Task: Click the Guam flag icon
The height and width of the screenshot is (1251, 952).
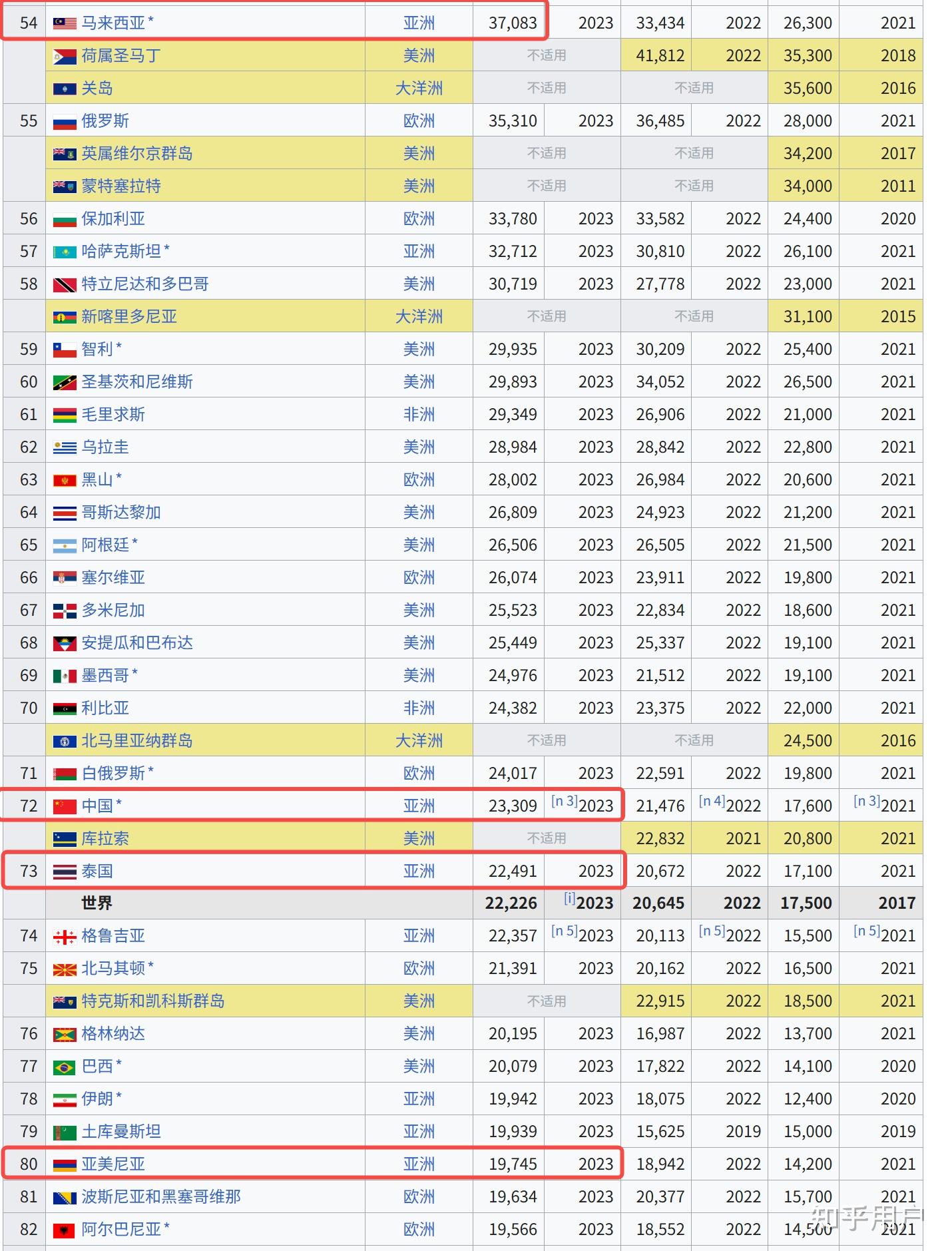Action: tap(65, 89)
